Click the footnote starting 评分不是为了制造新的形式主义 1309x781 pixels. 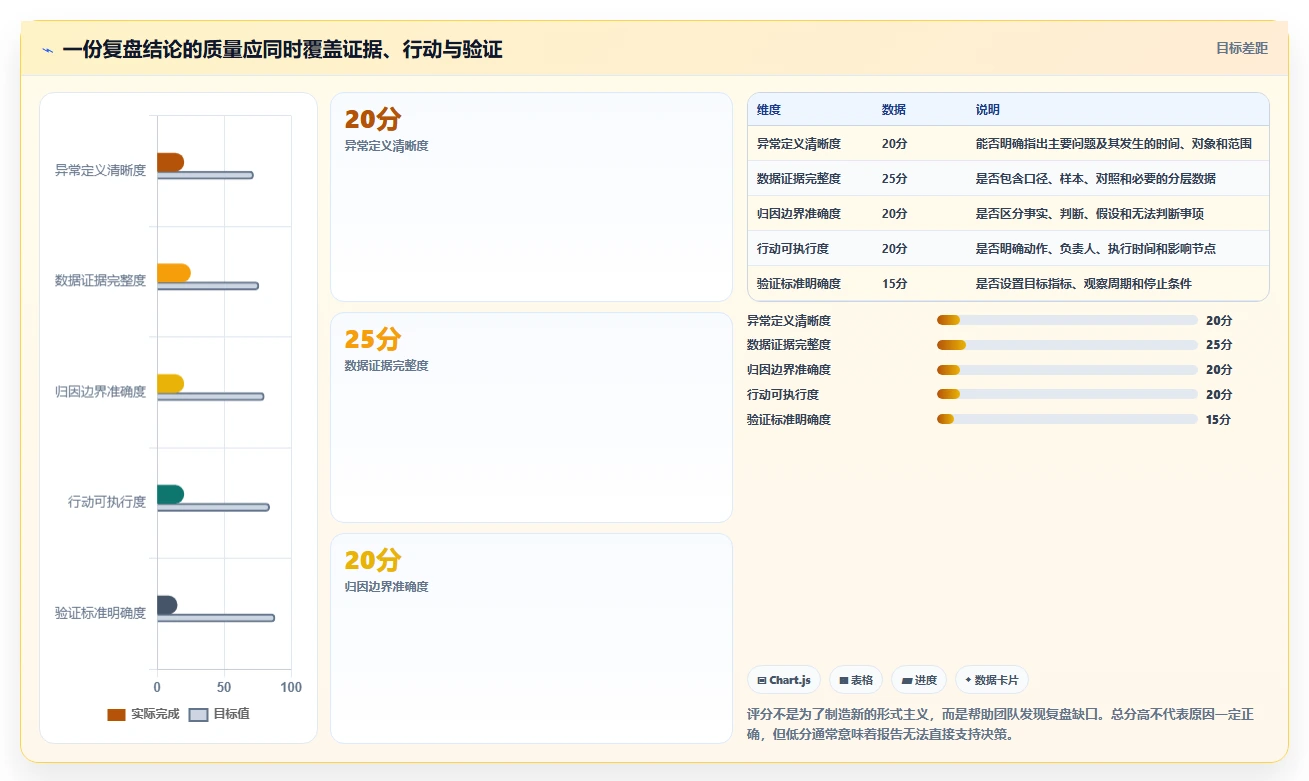coord(1001,724)
